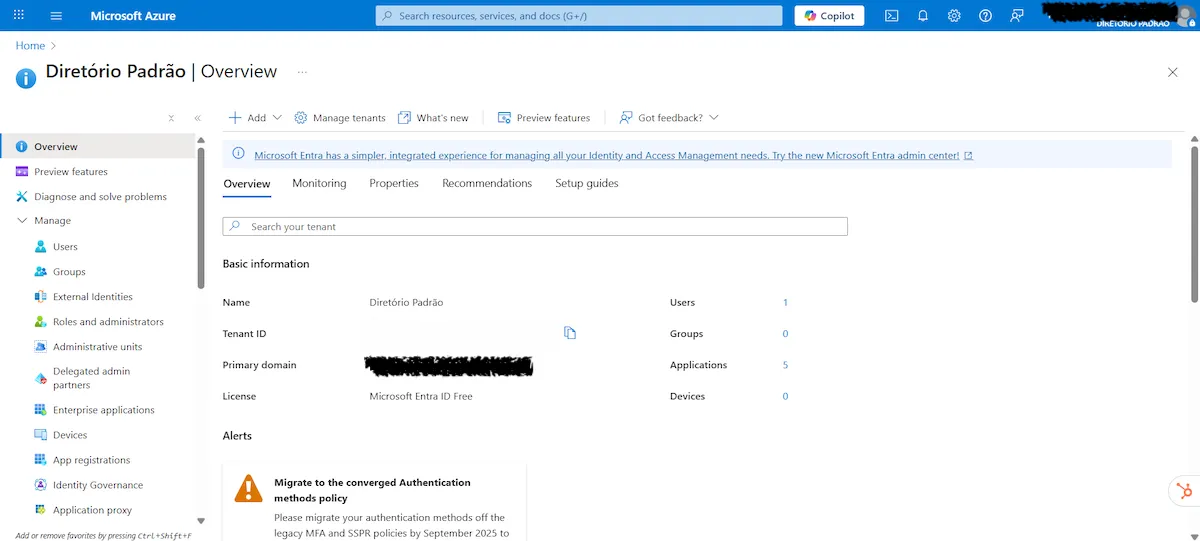This screenshot has width=1200, height=541.
Task: Select Overview in the sidebar
Action: pos(97,146)
